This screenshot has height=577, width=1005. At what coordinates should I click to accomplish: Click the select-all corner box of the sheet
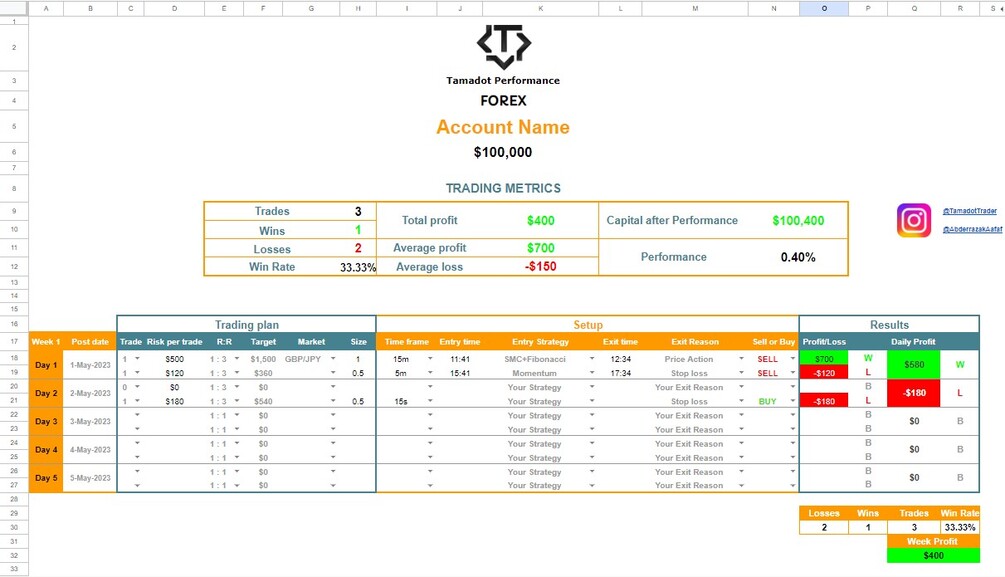14,8
